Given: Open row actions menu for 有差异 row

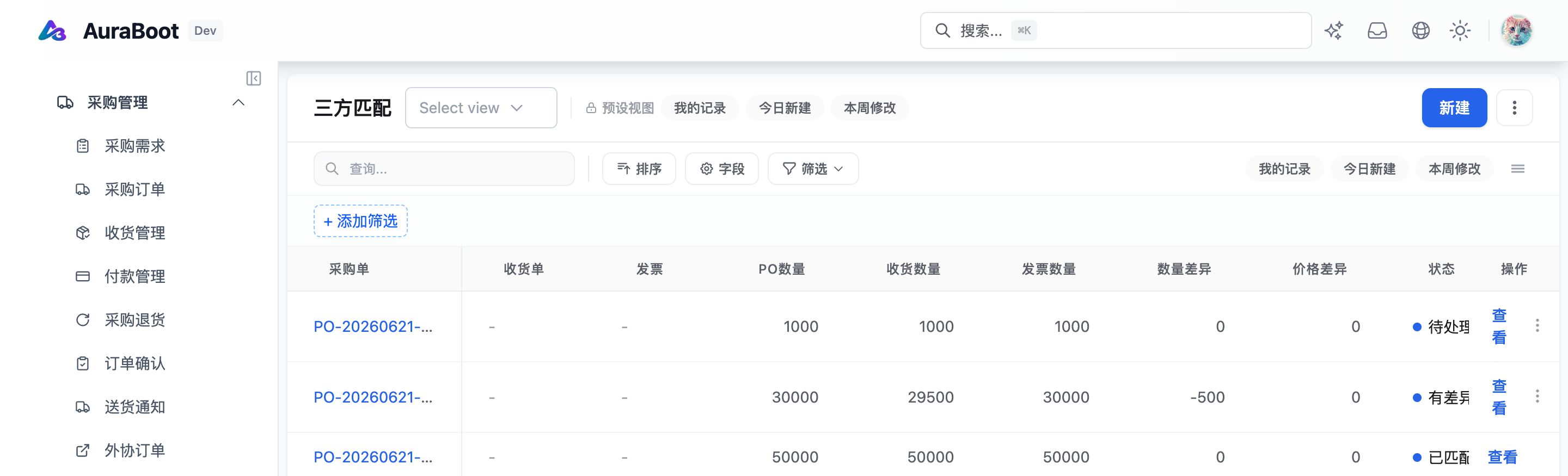Looking at the screenshot, I should click(1537, 397).
